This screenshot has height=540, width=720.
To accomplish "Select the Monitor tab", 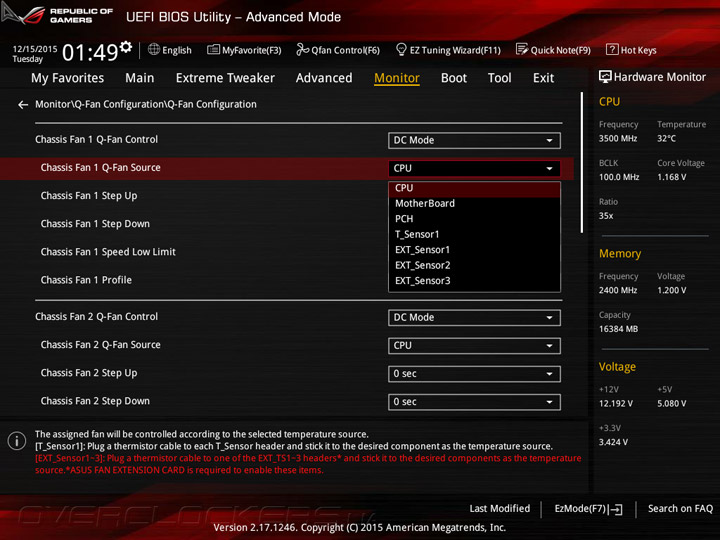I will click(x=397, y=78).
